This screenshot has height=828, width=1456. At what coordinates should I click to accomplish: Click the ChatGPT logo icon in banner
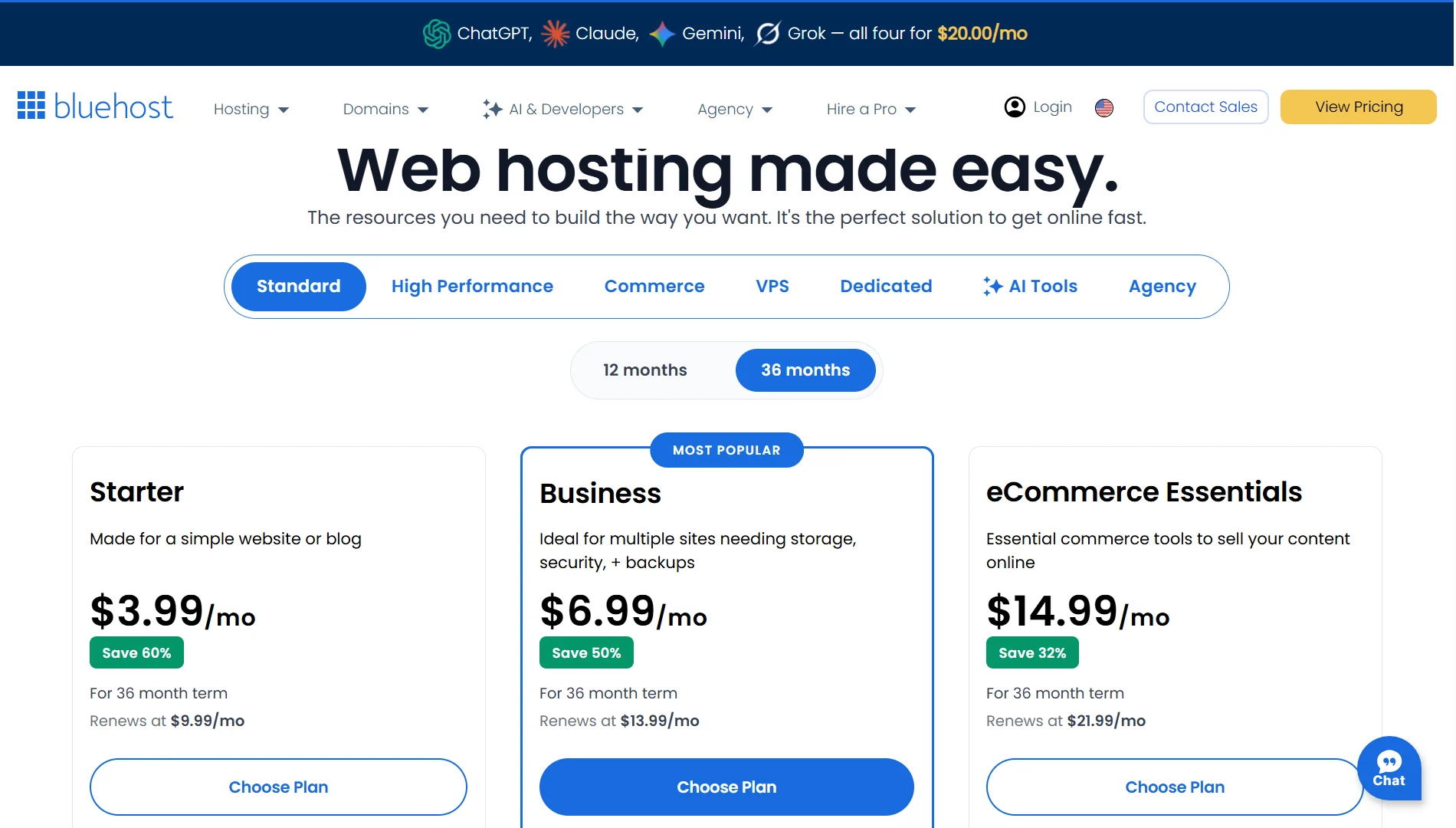pos(437,34)
